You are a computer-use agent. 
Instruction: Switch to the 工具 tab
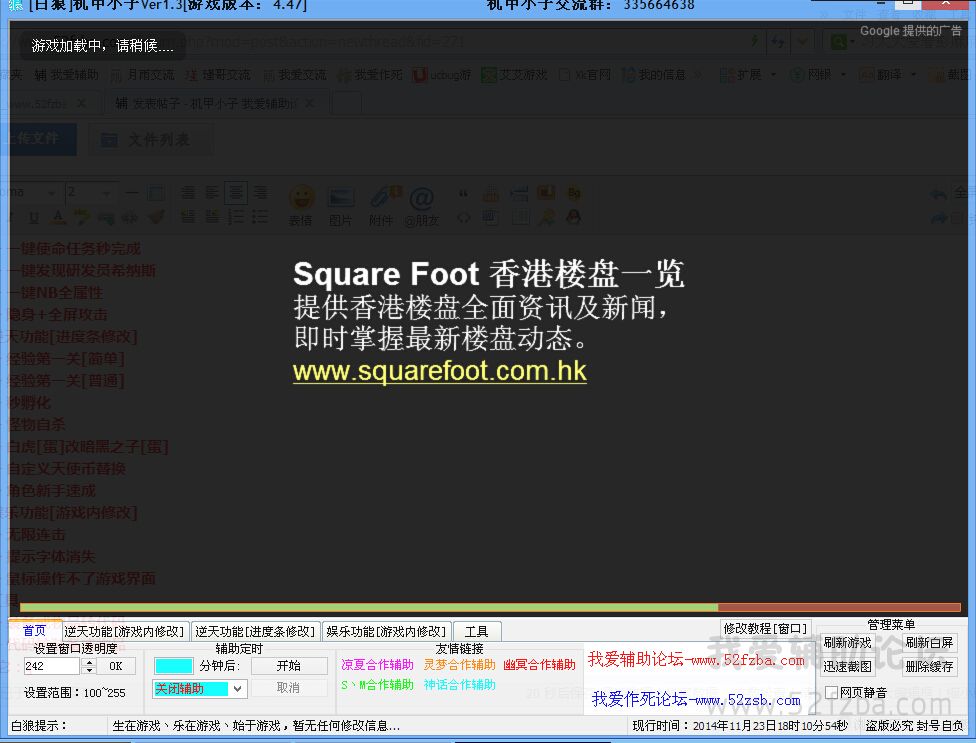(x=477, y=631)
